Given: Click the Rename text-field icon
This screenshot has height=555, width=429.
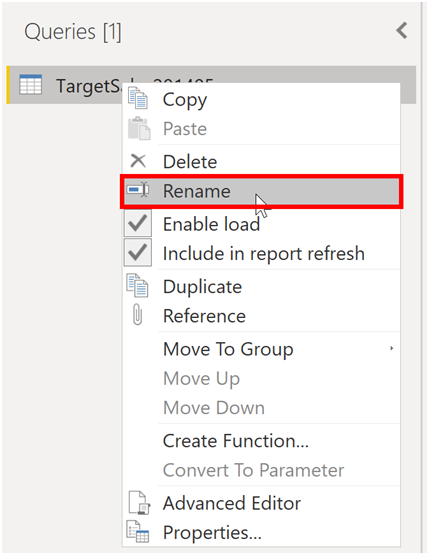Looking at the screenshot, I should 138,190.
